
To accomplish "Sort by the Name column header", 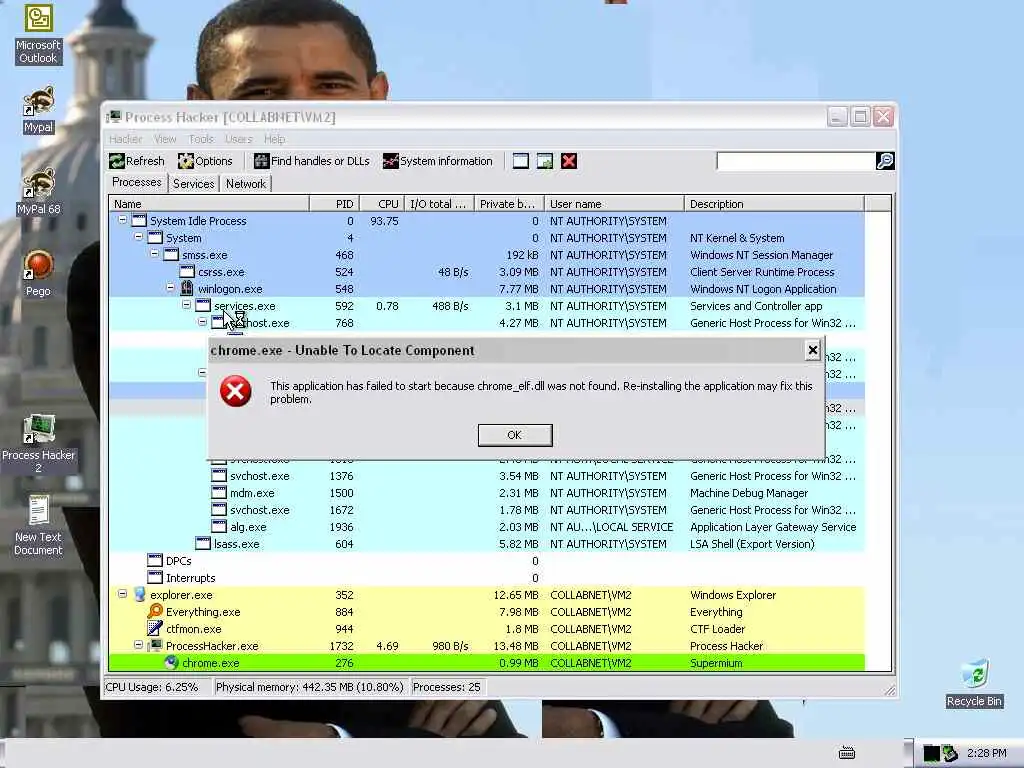I will [209, 204].
